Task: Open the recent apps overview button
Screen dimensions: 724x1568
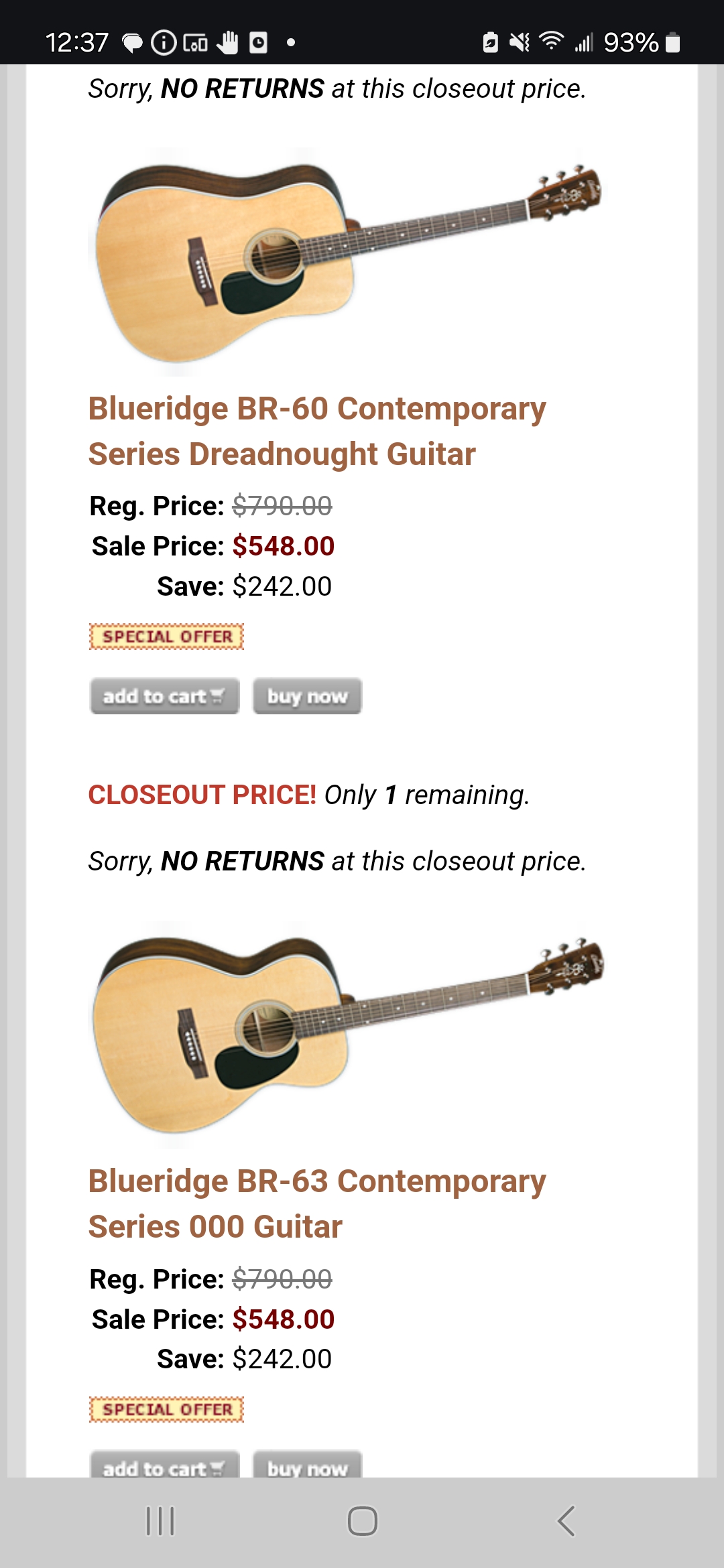Action: pyautogui.click(x=160, y=1520)
